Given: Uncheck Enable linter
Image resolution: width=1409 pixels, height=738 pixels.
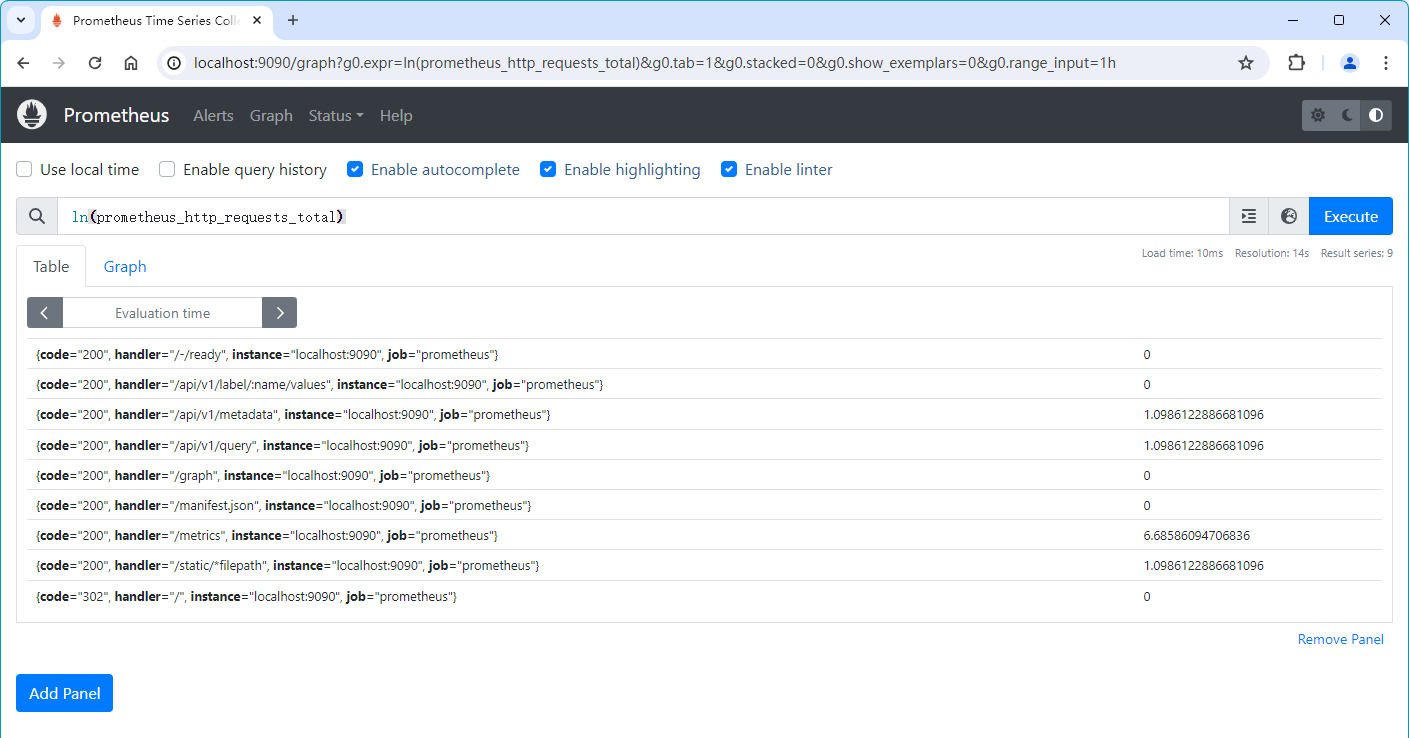Looking at the screenshot, I should pyautogui.click(x=729, y=169).
